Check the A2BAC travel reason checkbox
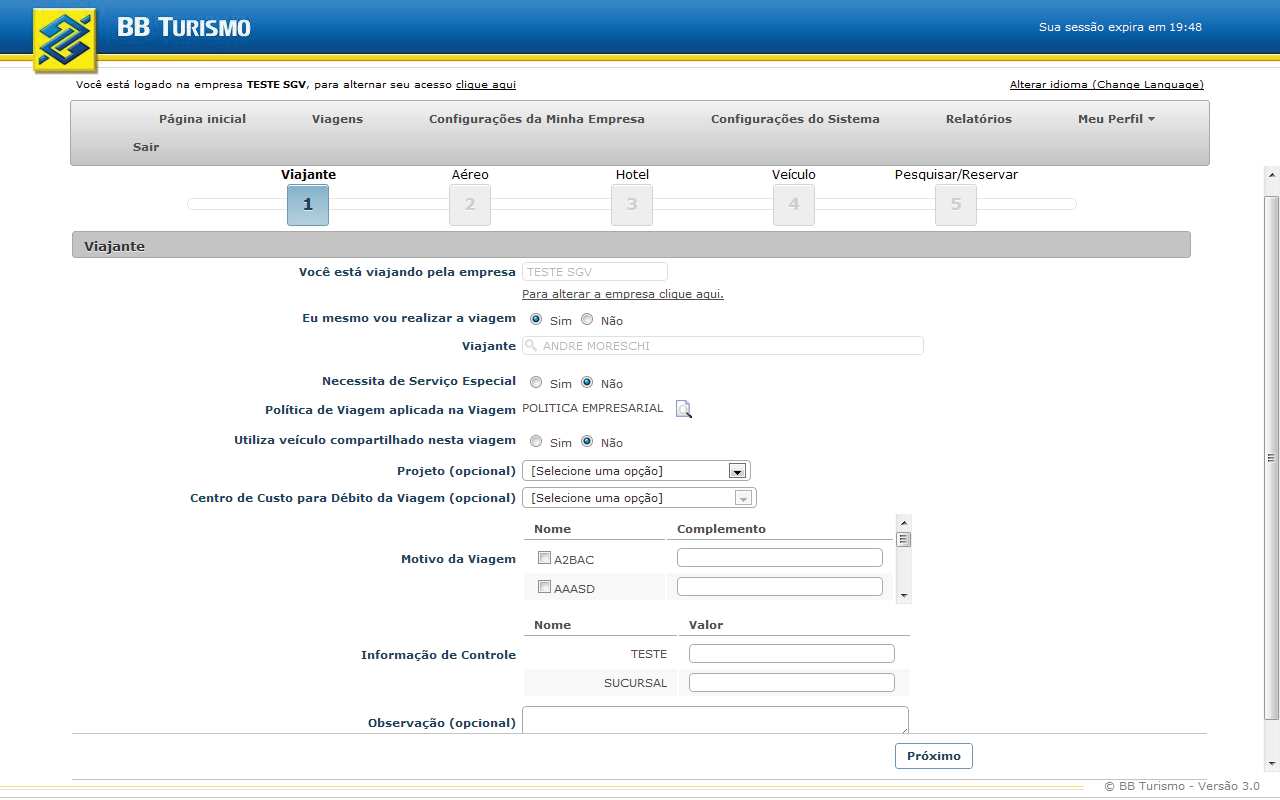This screenshot has height=800, width=1280. pyautogui.click(x=545, y=558)
